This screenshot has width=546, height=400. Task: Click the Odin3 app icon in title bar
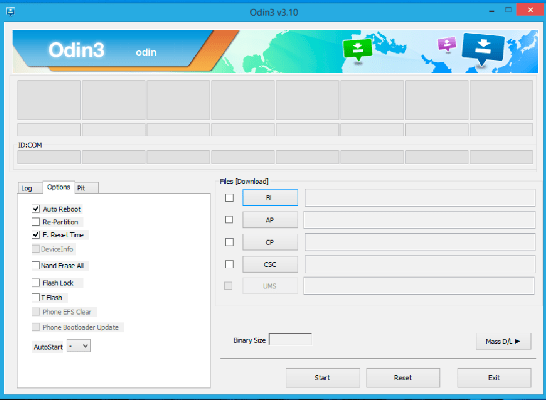pos(10,12)
